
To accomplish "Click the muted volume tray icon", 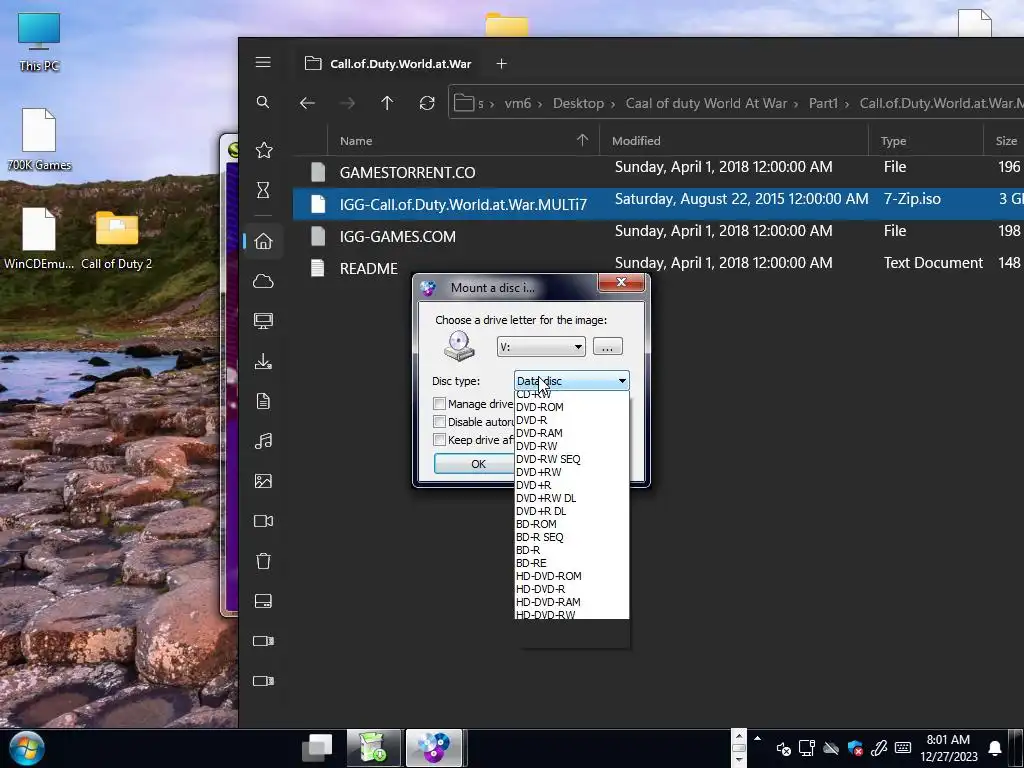I will (783, 748).
